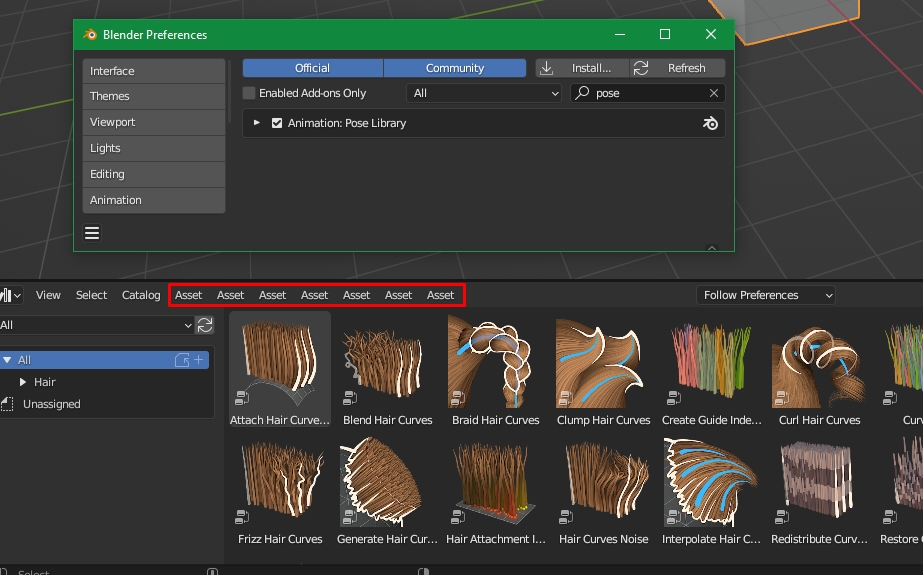
Task: Open the Themes preferences section
Action: (154, 97)
